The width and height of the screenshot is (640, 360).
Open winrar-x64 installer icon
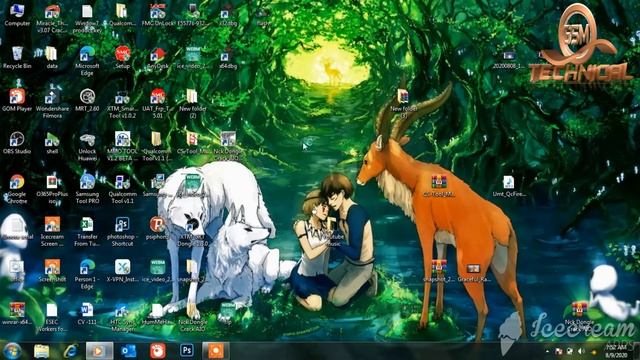click(x=17, y=313)
